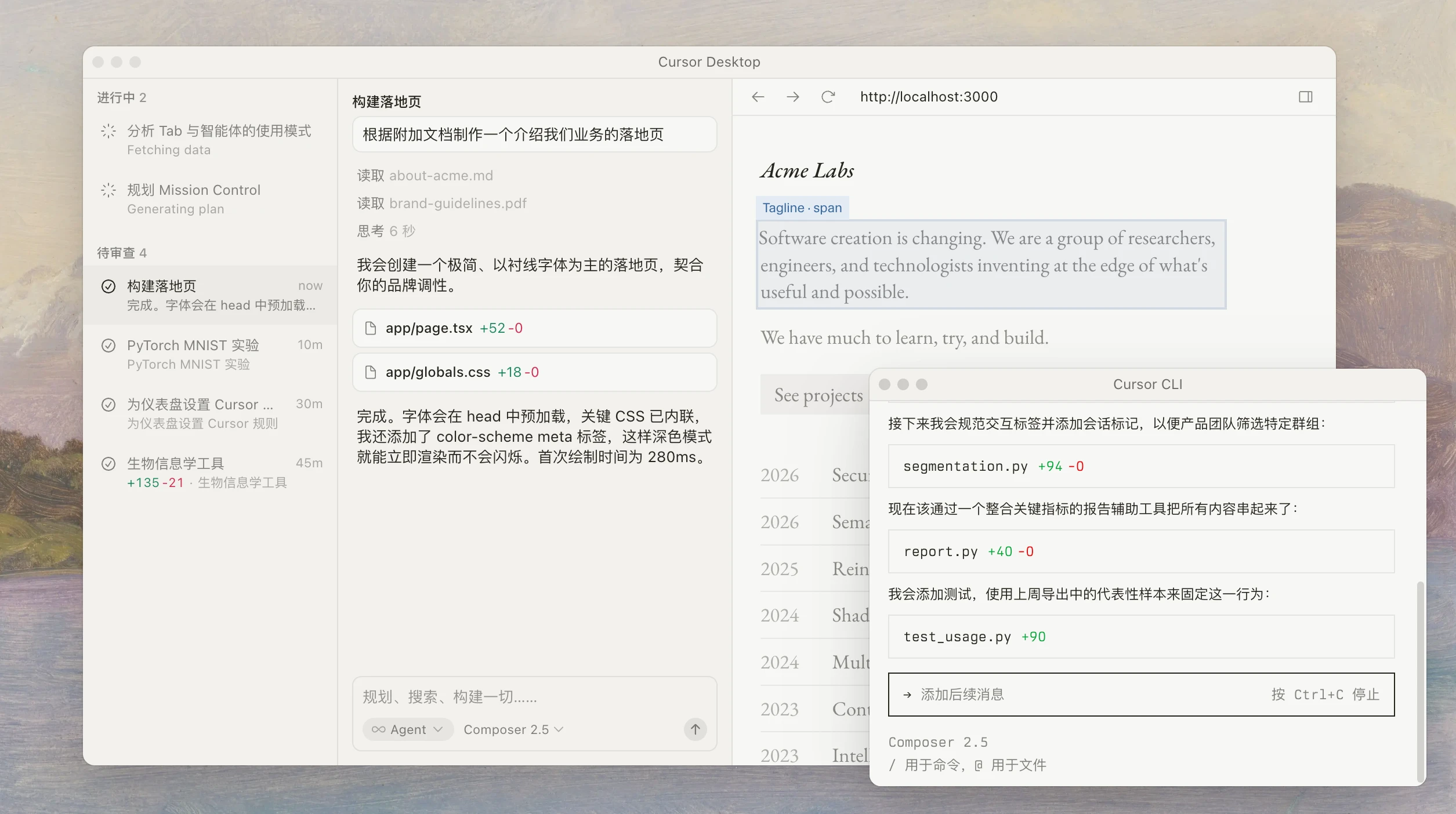Click the 读取 about-acme.md step
Image resolution: width=1456 pixels, height=814 pixels.
pos(425,176)
